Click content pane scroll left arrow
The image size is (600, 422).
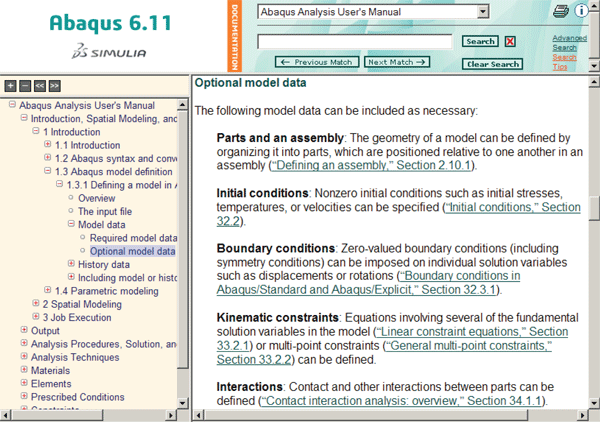(199, 415)
